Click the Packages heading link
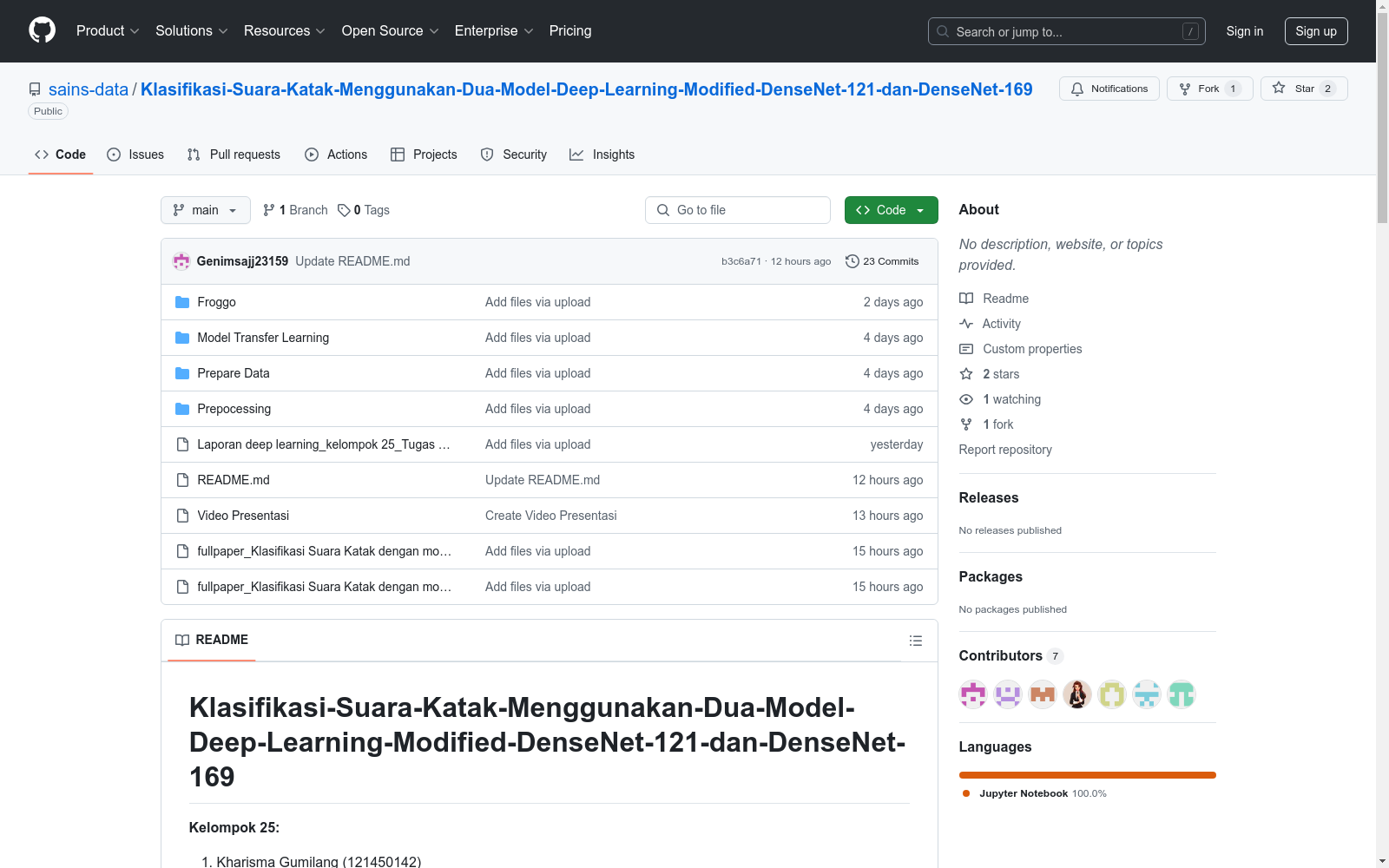This screenshot has height=868, width=1389. click(x=991, y=576)
